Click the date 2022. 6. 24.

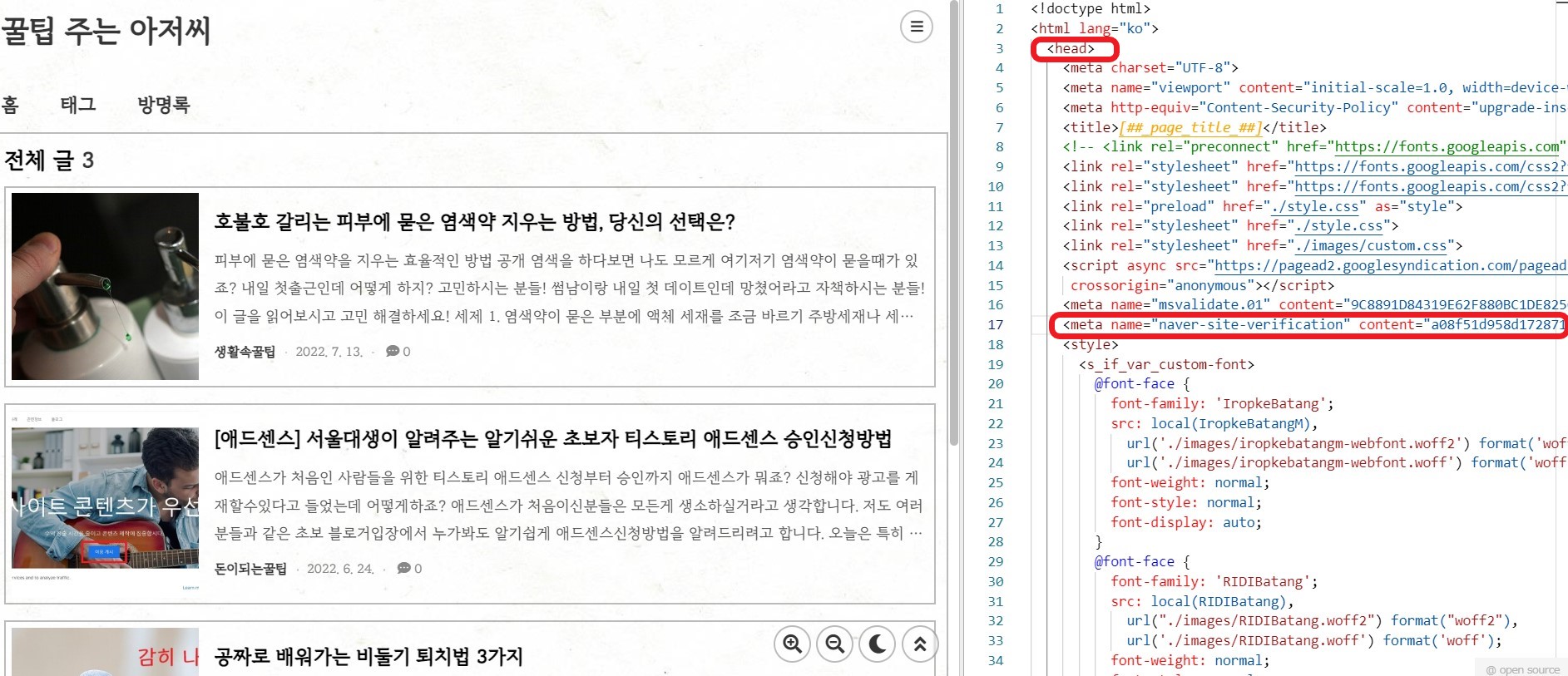pos(341,569)
